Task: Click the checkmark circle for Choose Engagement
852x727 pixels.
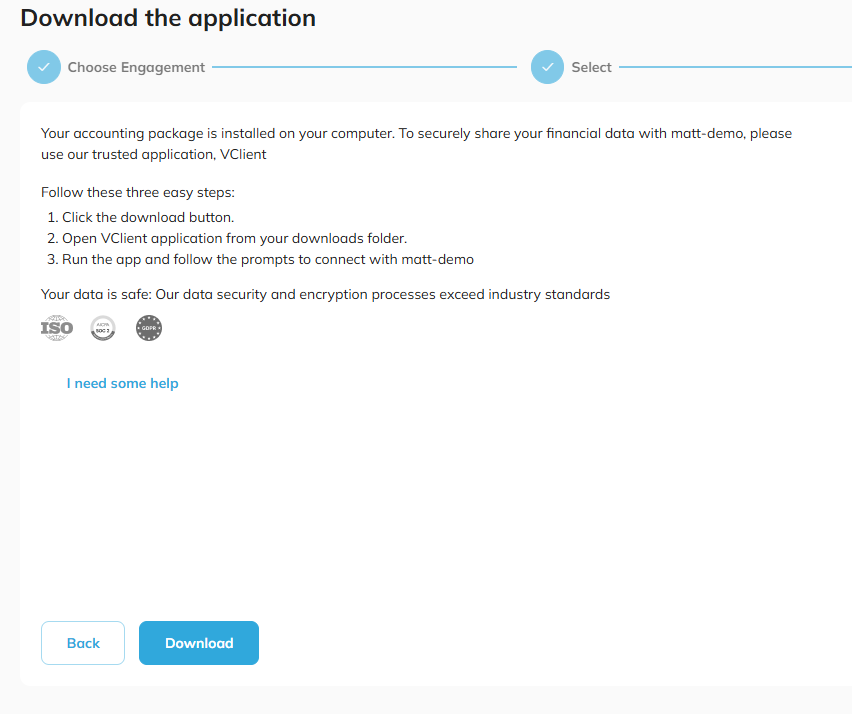Action: (44, 67)
